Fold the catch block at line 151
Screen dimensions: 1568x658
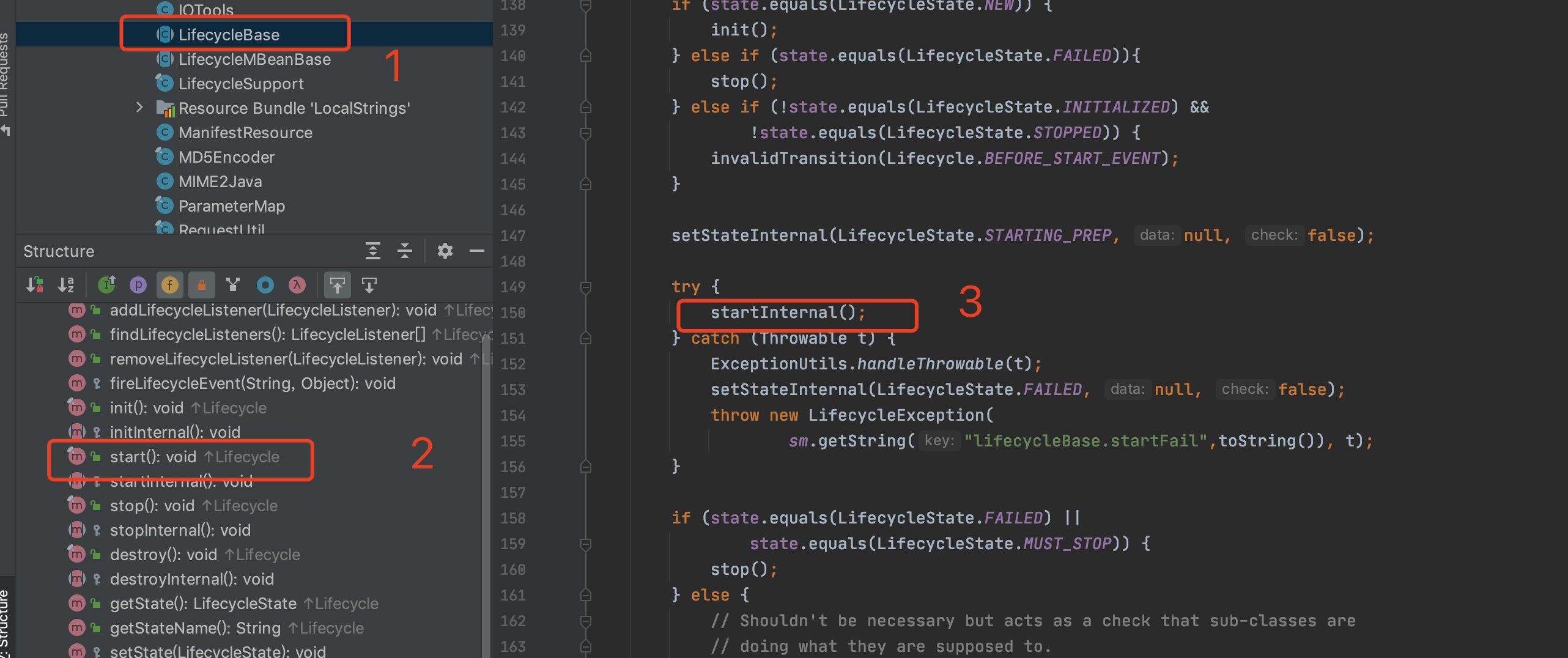point(585,338)
